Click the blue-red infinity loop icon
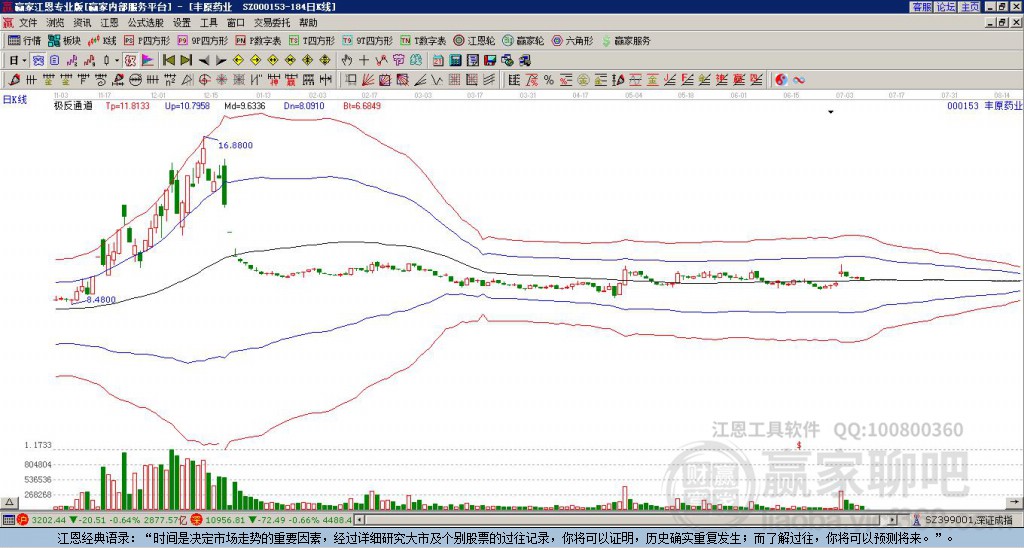The image size is (1024, 548). (x=799, y=80)
